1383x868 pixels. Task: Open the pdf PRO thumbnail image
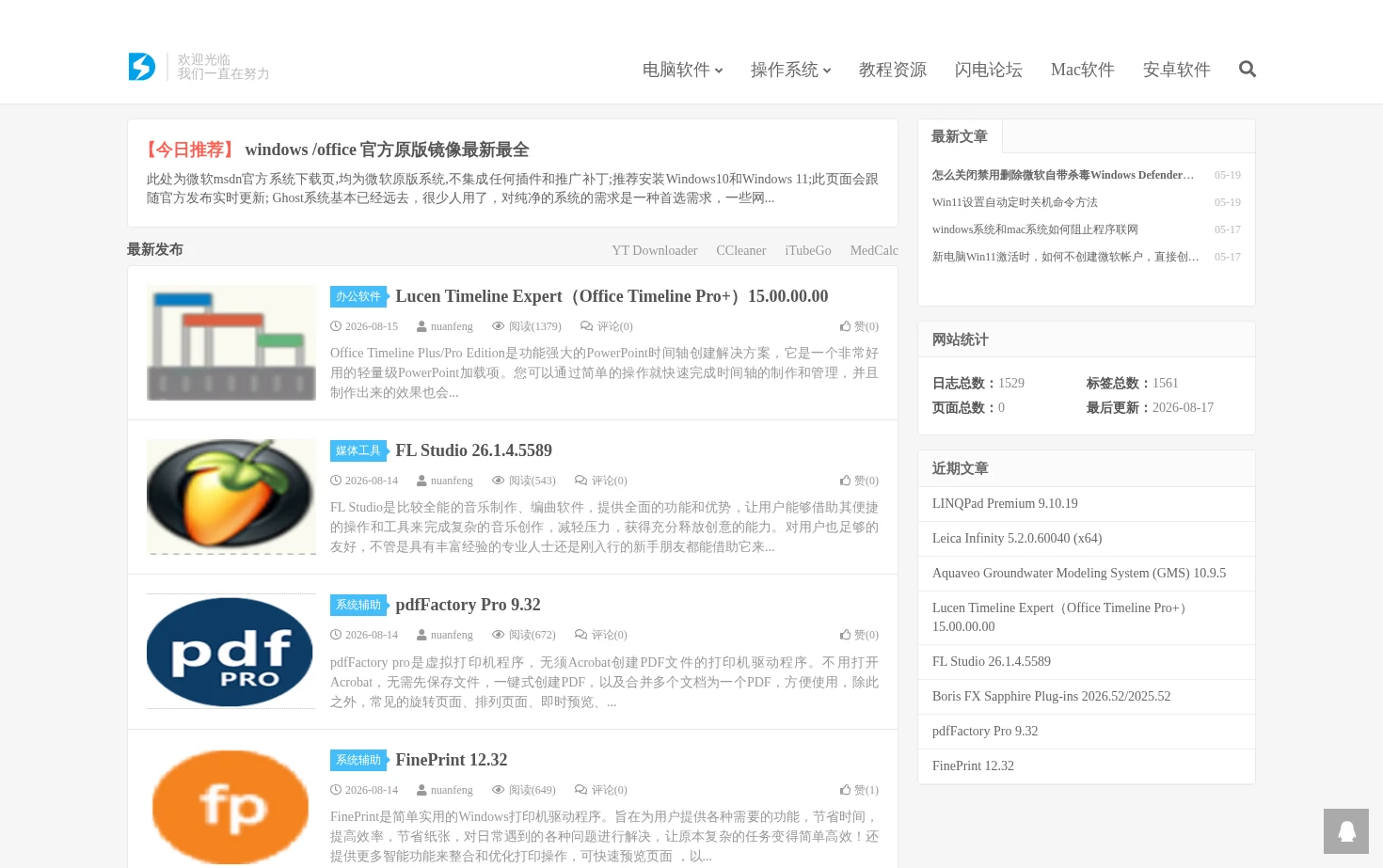[x=231, y=651]
